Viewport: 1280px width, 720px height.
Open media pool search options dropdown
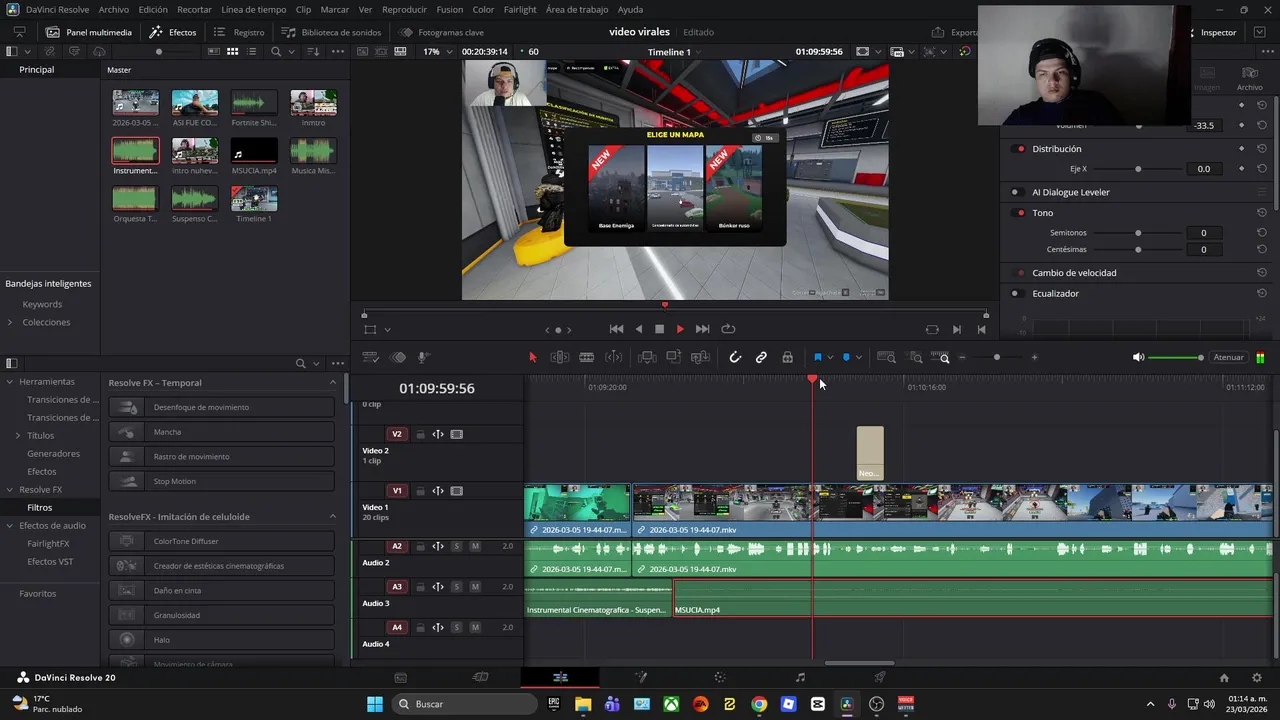290,51
